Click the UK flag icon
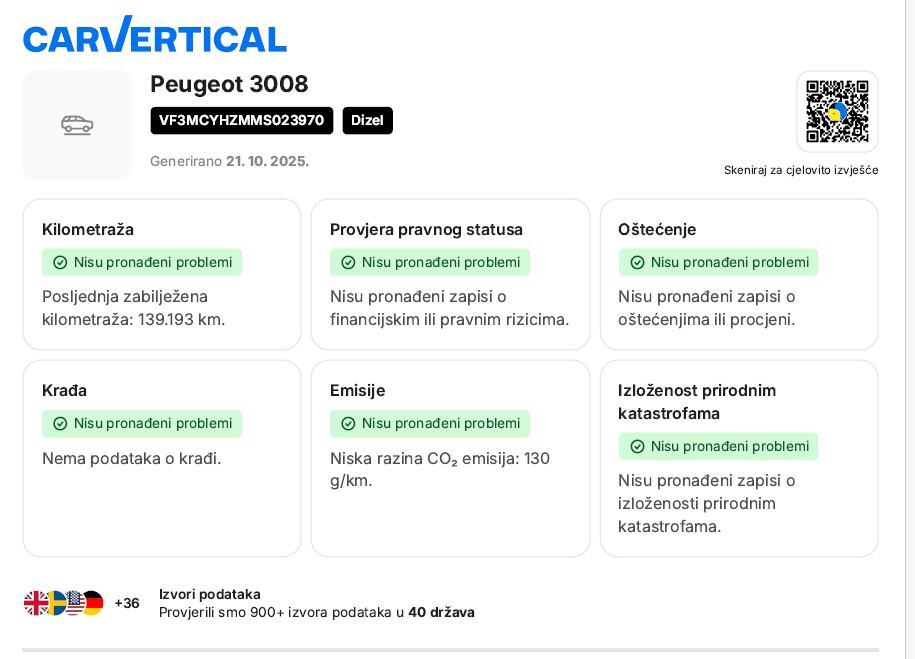 [x=36, y=603]
